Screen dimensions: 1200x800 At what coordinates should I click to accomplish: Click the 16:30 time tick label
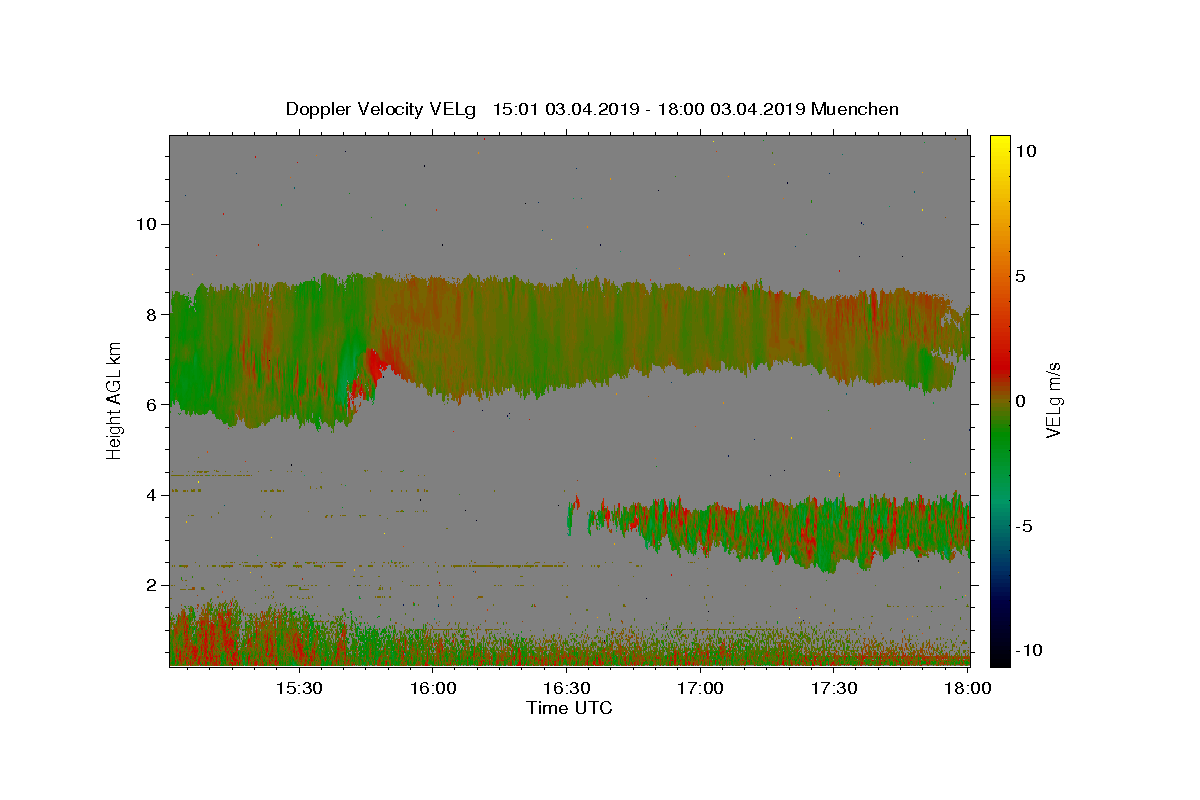tap(566, 689)
